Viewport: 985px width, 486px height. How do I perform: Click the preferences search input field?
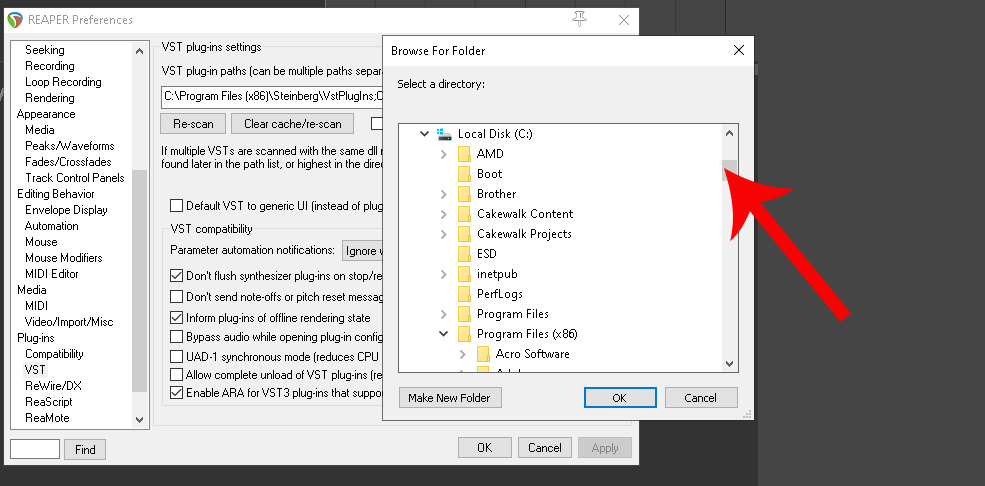[x=35, y=449]
